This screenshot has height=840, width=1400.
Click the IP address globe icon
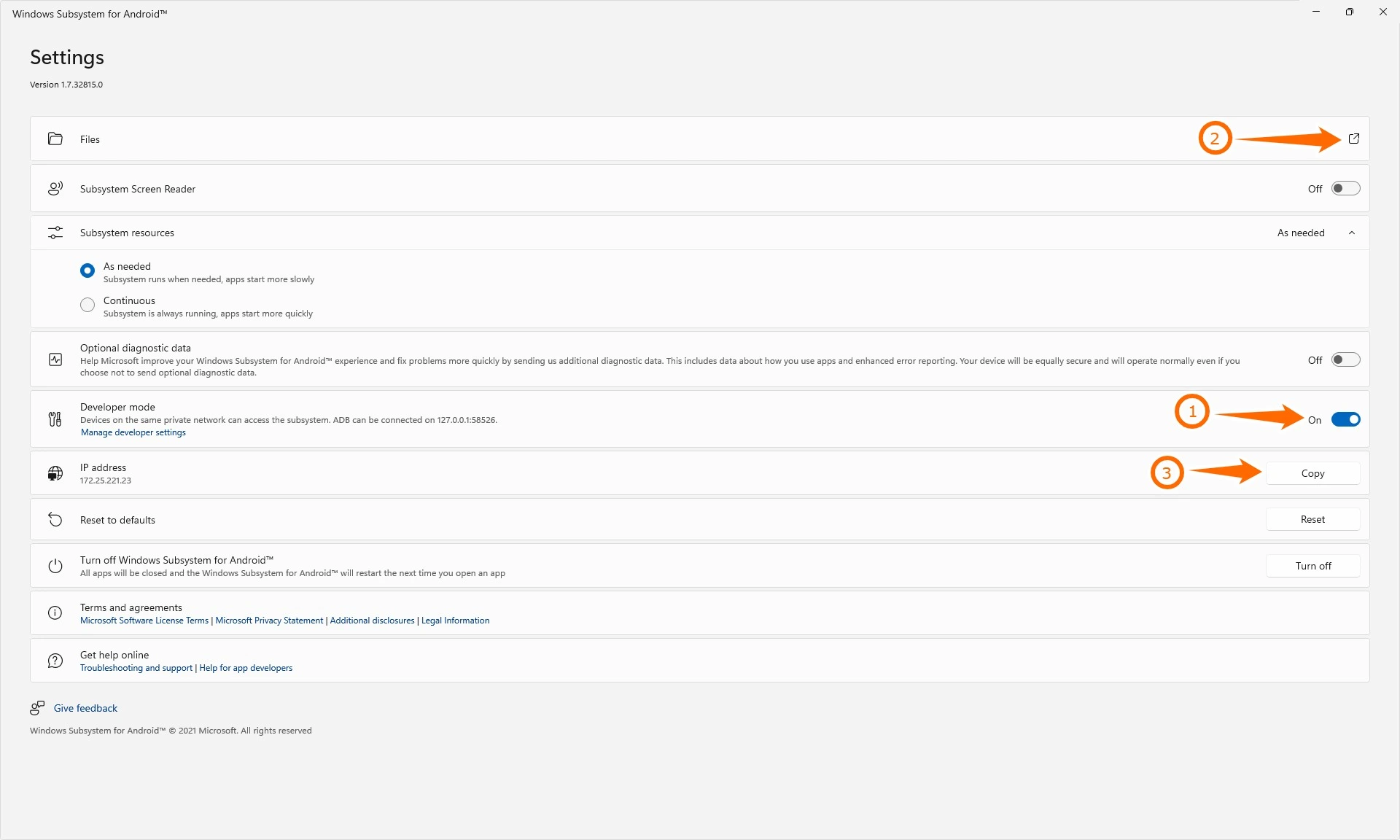(55, 473)
